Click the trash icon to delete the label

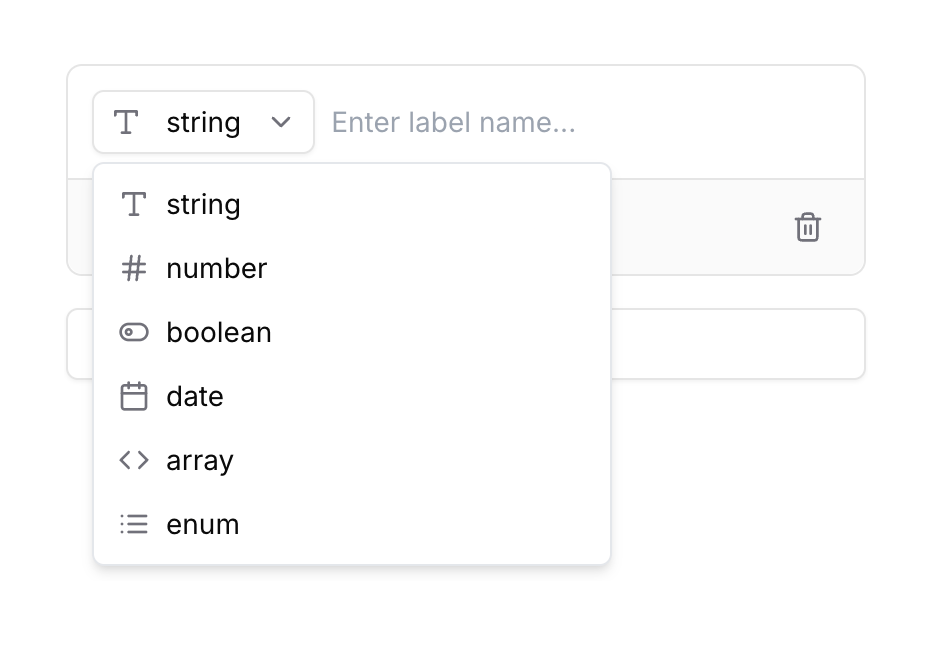808,228
